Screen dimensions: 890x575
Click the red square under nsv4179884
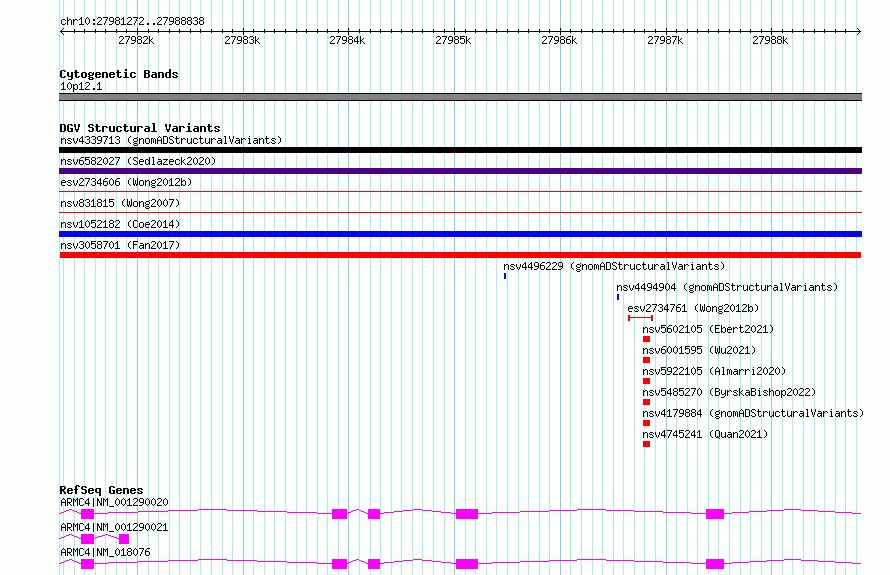coord(646,423)
